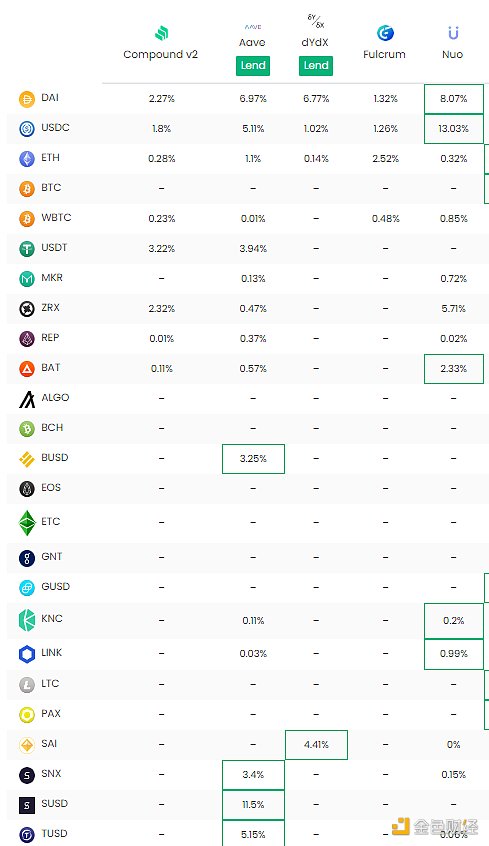Select the dYdX 4.41% SAI rate cell

click(x=316, y=745)
